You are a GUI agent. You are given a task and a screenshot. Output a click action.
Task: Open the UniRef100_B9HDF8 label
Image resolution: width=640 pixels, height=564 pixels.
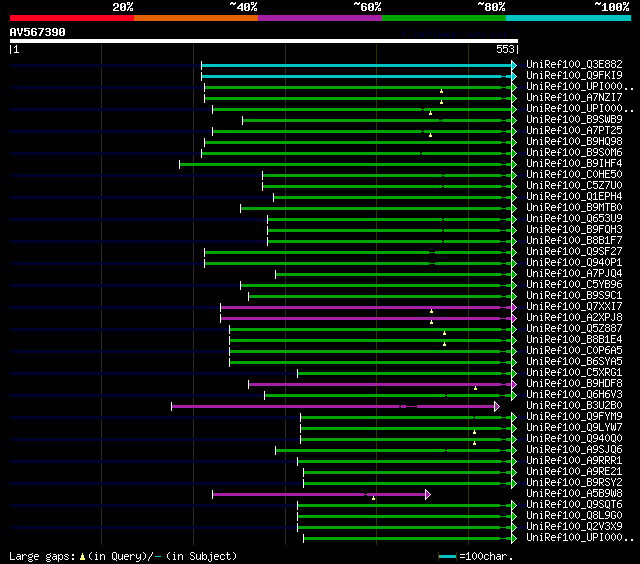pos(574,384)
